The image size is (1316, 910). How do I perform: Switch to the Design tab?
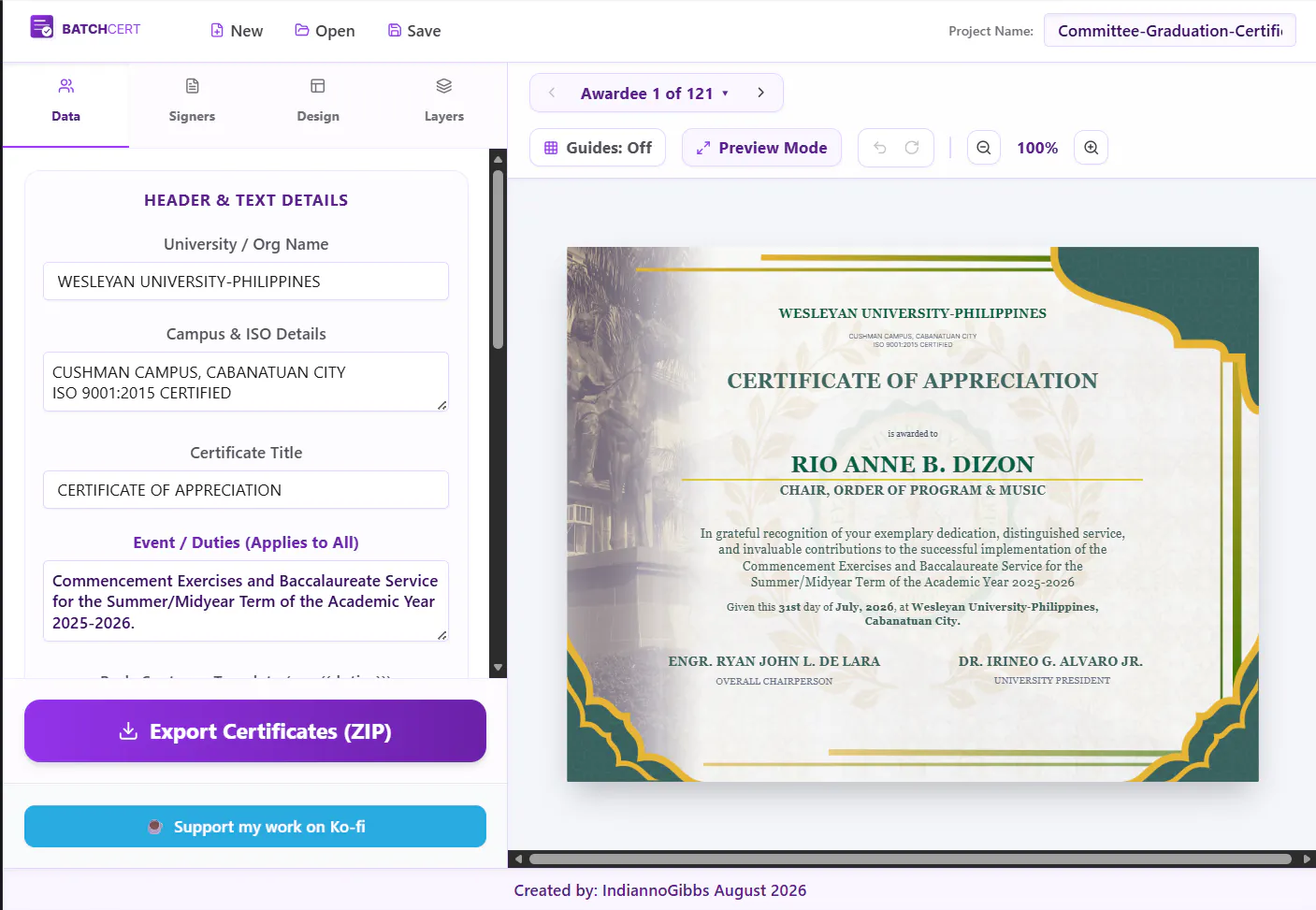click(x=318, y=103)
